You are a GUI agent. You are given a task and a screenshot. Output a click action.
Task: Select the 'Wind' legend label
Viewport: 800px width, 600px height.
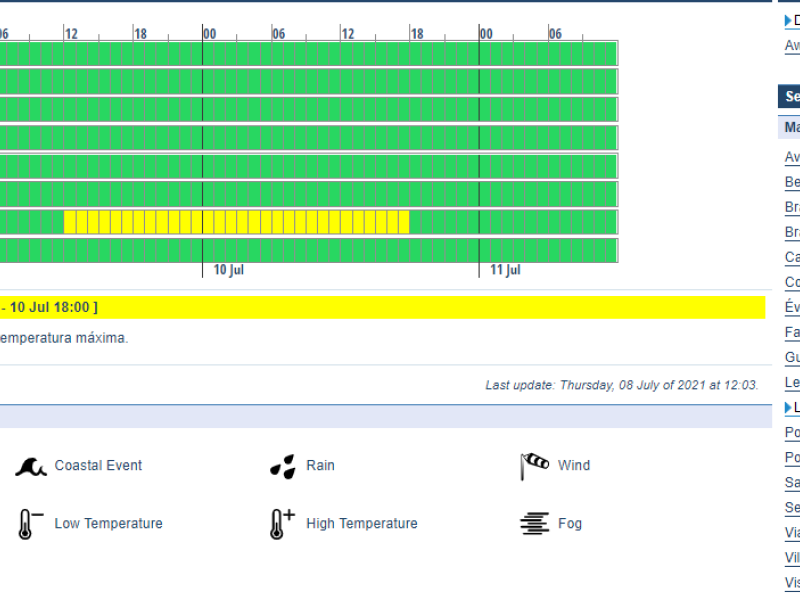coord(574,465)
